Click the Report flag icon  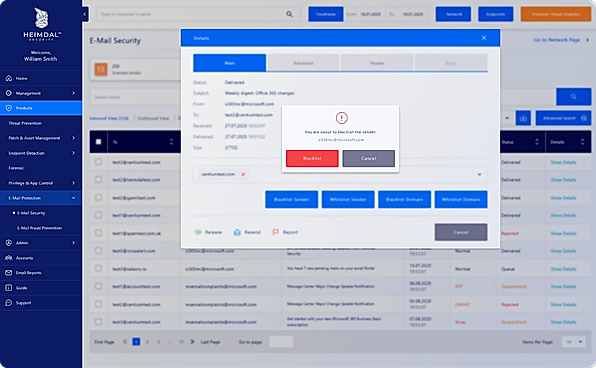pyautogui.click(x=276, y=232)
